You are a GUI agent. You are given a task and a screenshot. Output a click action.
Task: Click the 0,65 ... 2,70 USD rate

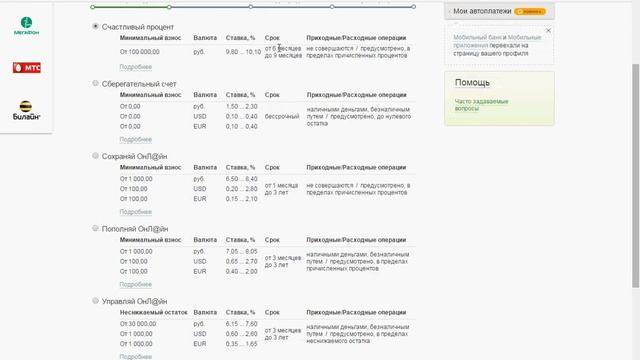[242, 261]
